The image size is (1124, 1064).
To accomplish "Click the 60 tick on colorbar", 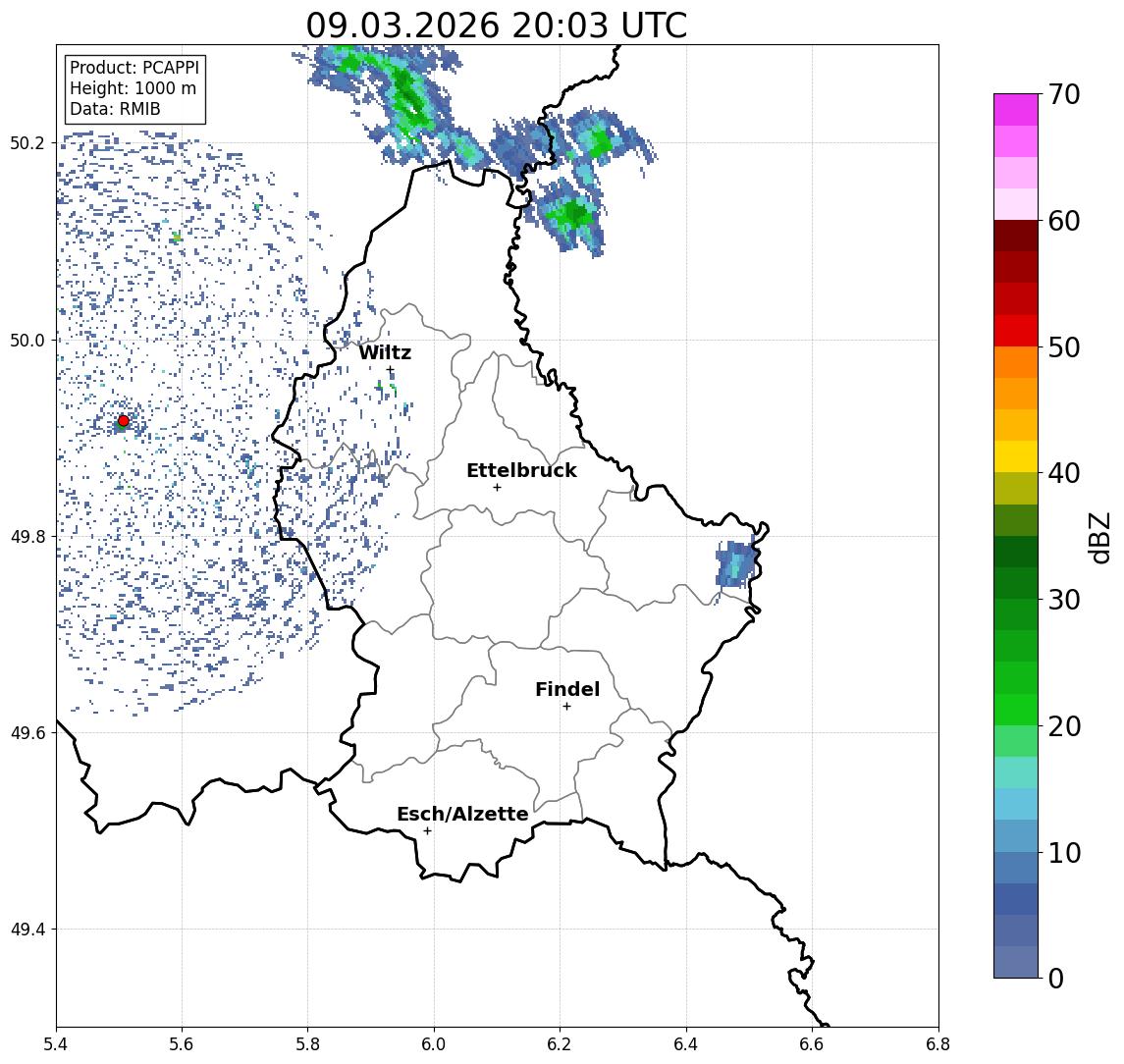I will coord(1064,221).
